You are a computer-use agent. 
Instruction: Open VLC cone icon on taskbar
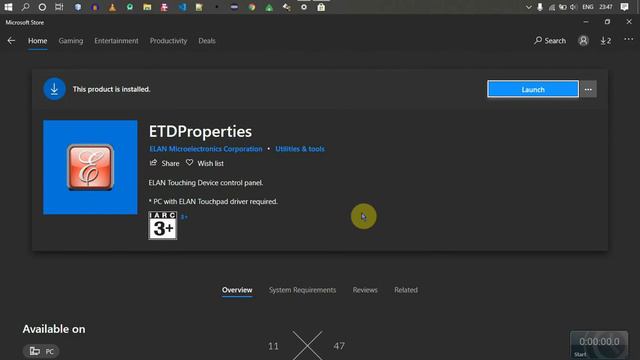[x=112, y=7]
